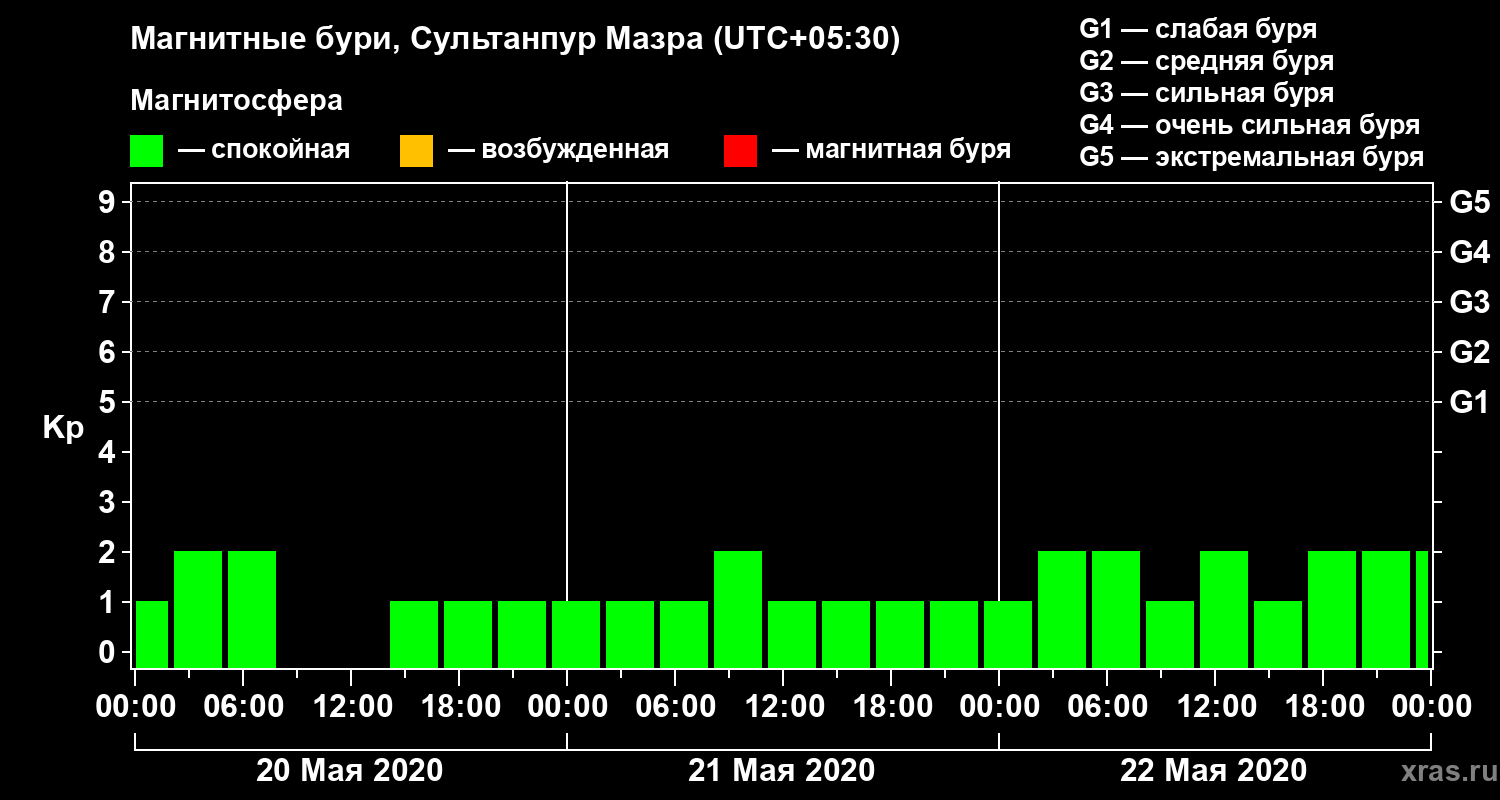Select the 'G4 — очень сильная буря' legend line
Screen dimensions: 1500x800
coord(1250,125)
